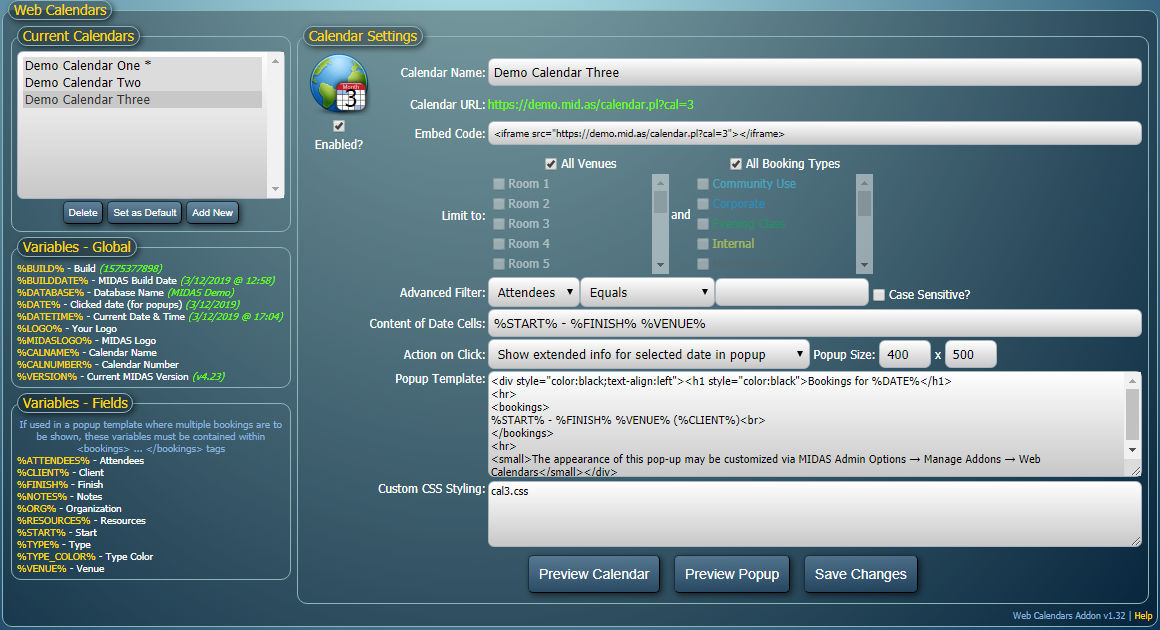The width and height of the screenshot is (1160, 630).
Task: Click the %DATETIME% global variable
Action: click(50, 316)
